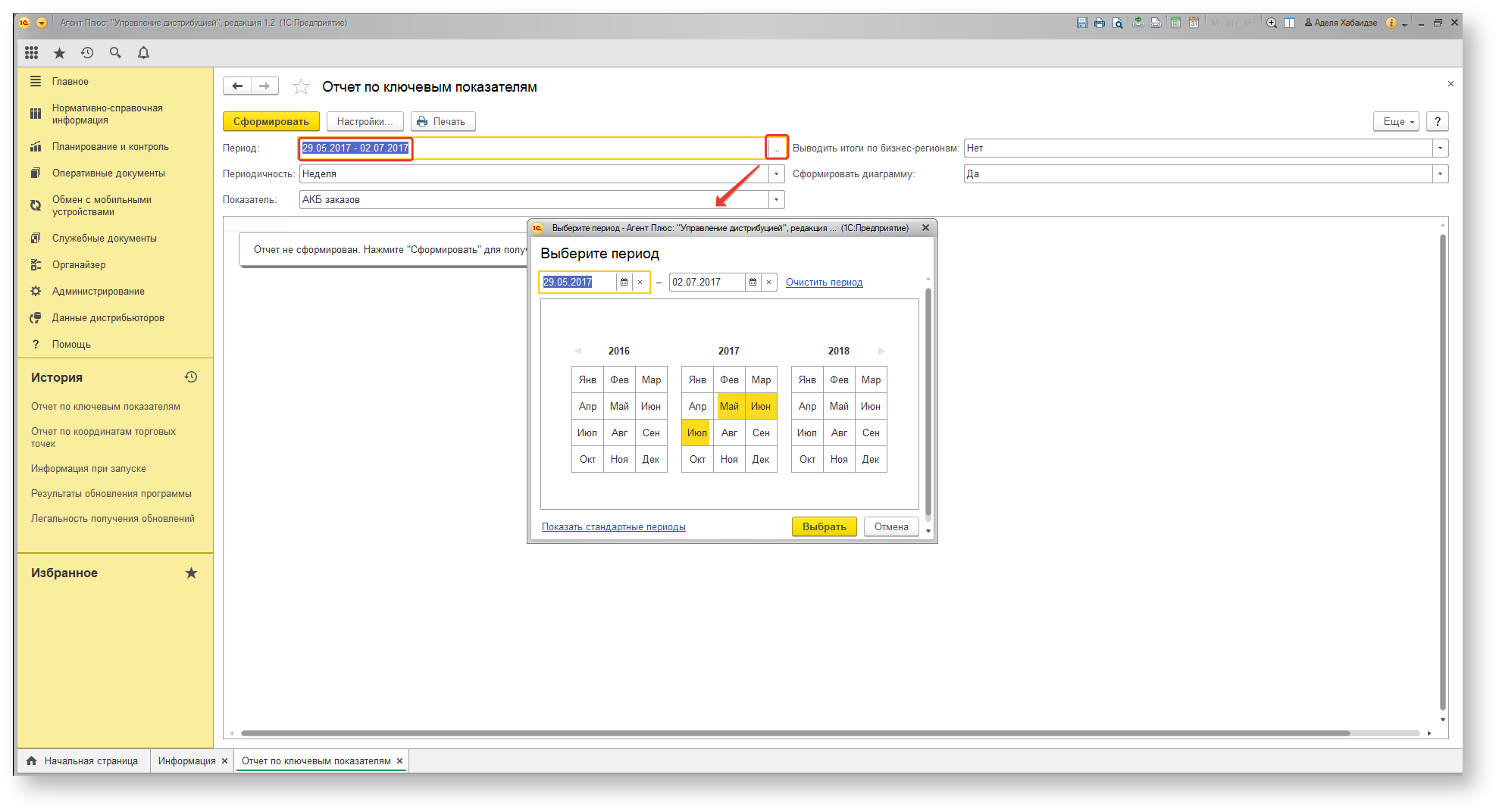Switch to Начальная страница tab
This screenshot has width=1499, height=812.
83,760
